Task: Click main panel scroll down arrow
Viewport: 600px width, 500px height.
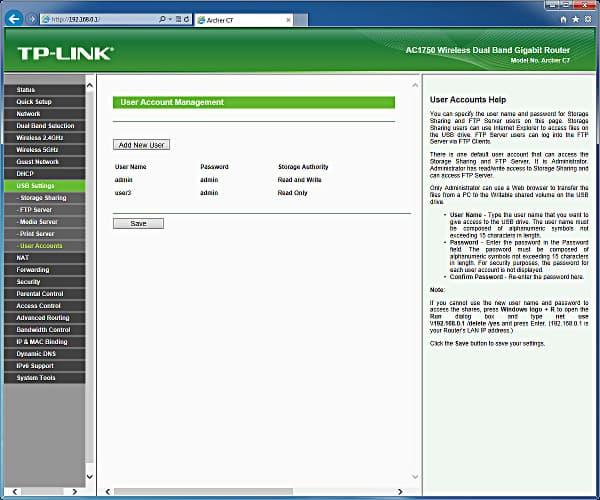Action: pos(415,477)
